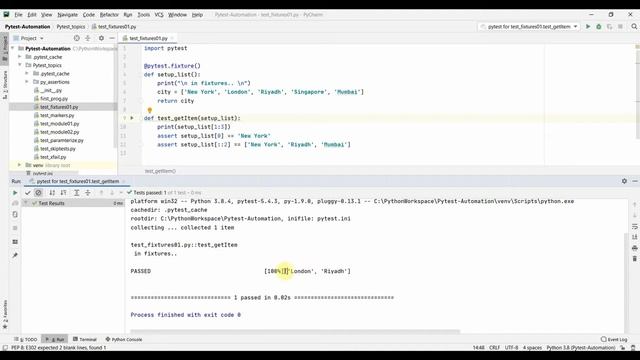Viewport: 640px width, 360px height.
Task: Run test_getItem from gutter arrow
Action: pyautogui.click(x=132, y=118)
